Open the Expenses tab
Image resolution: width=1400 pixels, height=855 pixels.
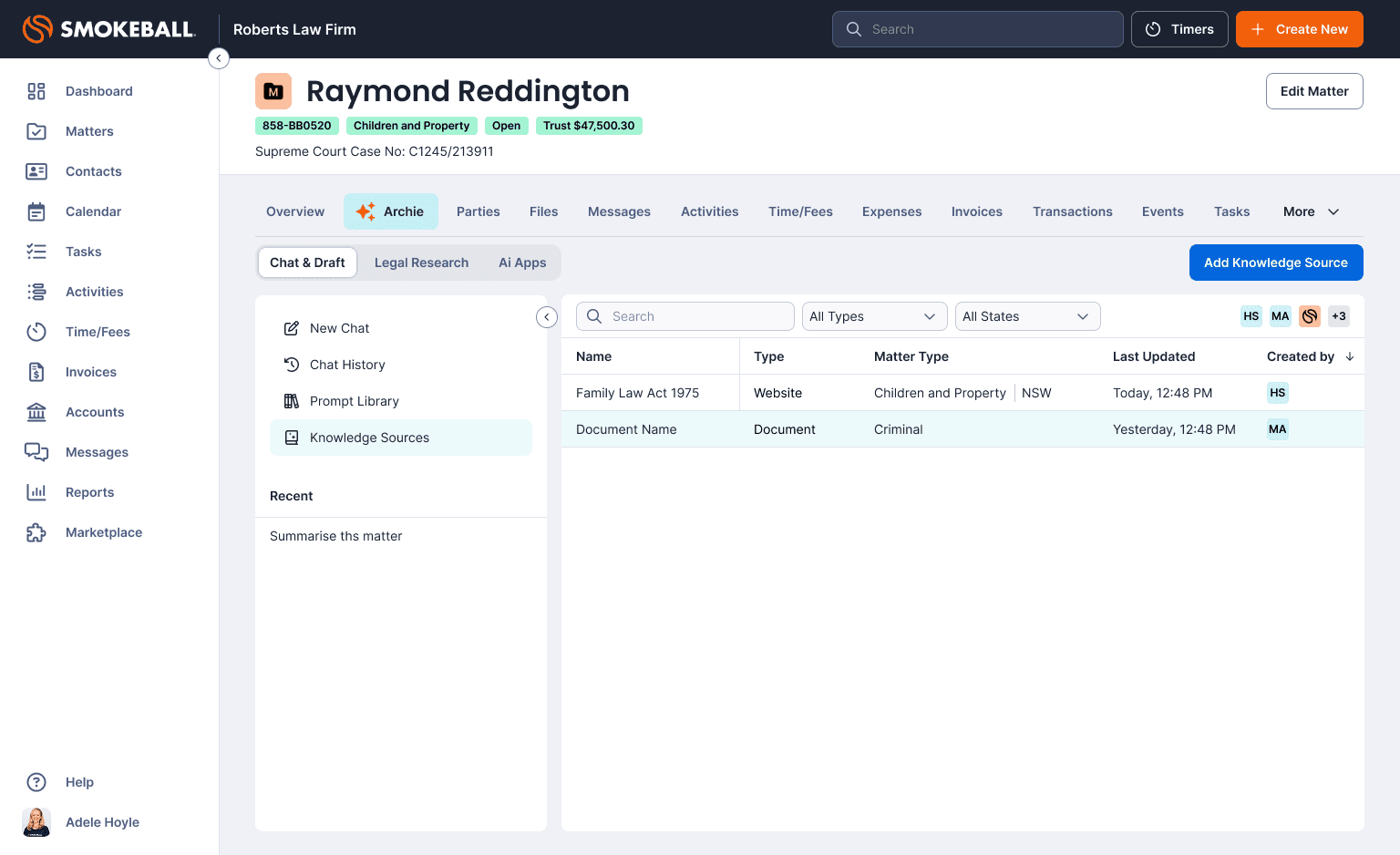pos(892,211)
